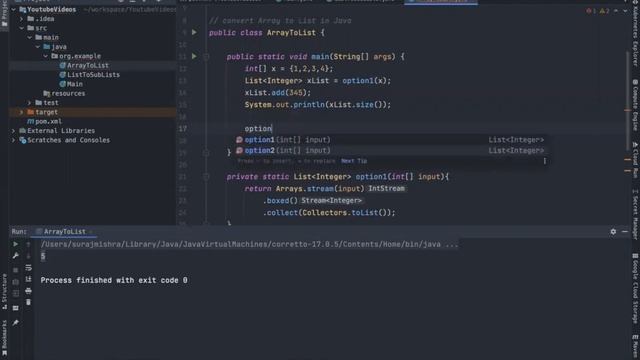Open Run panel settings gear

click(613, 231)
